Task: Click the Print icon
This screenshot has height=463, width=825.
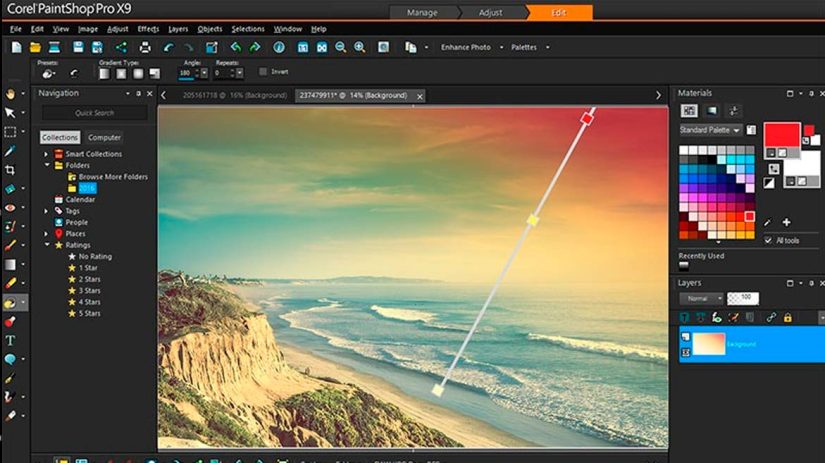Action: (x=145, y=47)
